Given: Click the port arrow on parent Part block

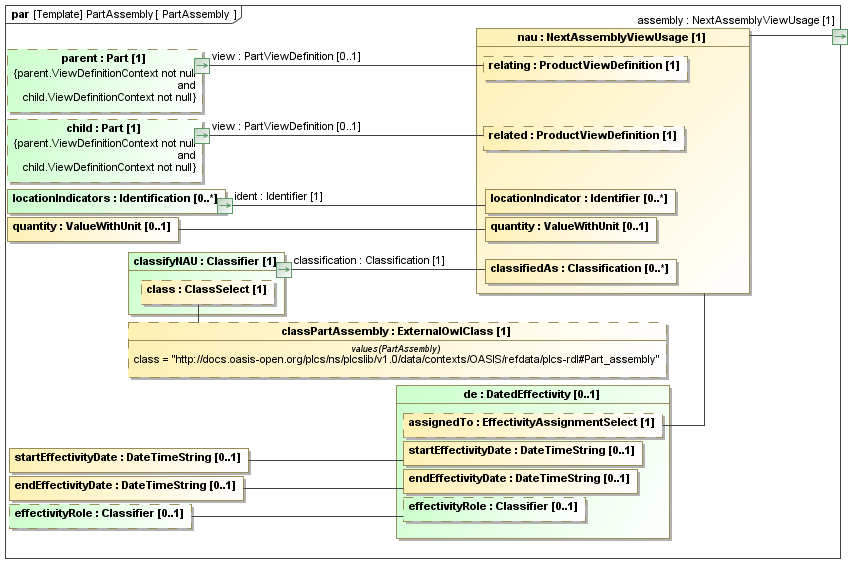Looking at the screenshot, I should [201, 66].
